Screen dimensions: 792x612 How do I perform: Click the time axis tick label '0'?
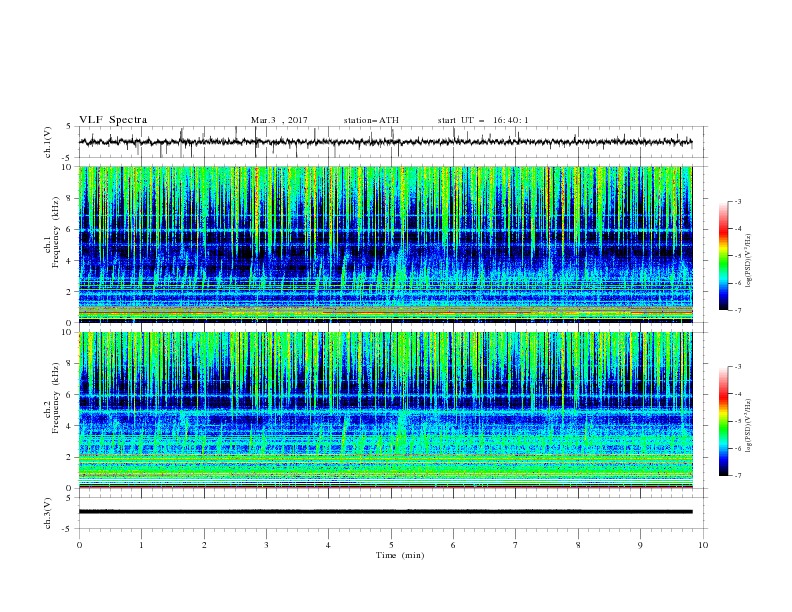tap(79, 545)
